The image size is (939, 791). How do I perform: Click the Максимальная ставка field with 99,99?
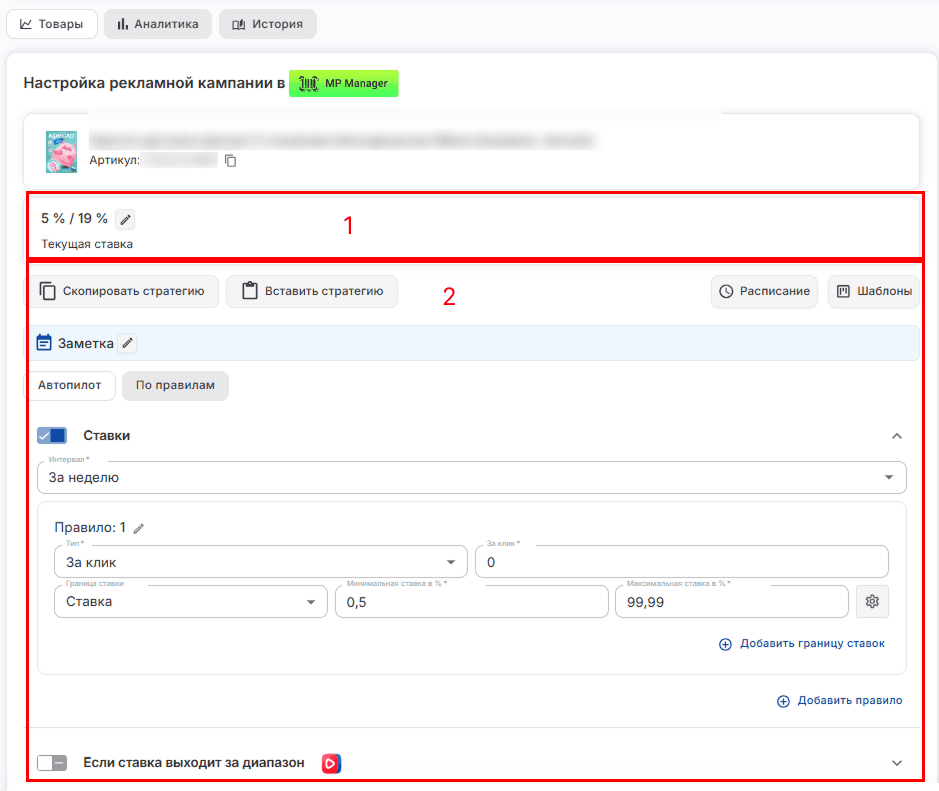(732, 601)
